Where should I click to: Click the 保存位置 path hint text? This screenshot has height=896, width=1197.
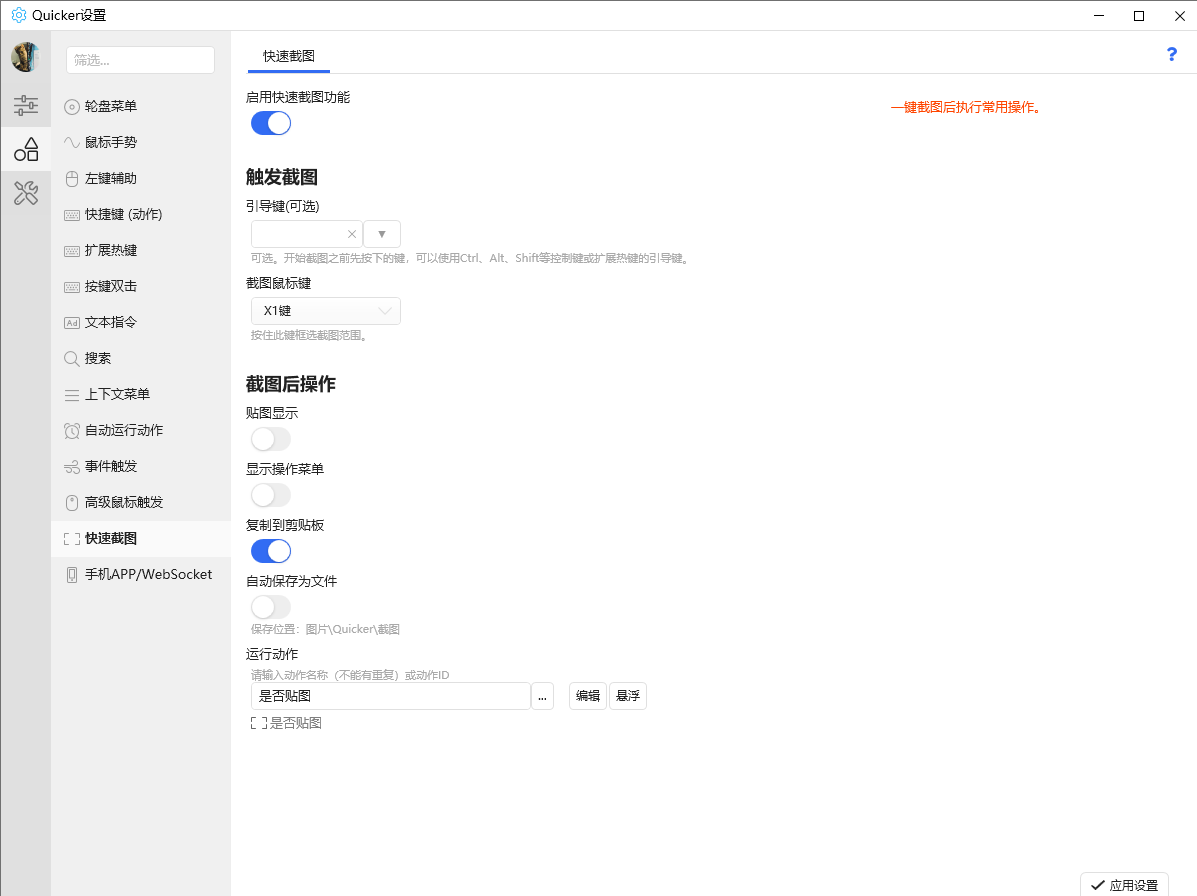pos(325,630)
